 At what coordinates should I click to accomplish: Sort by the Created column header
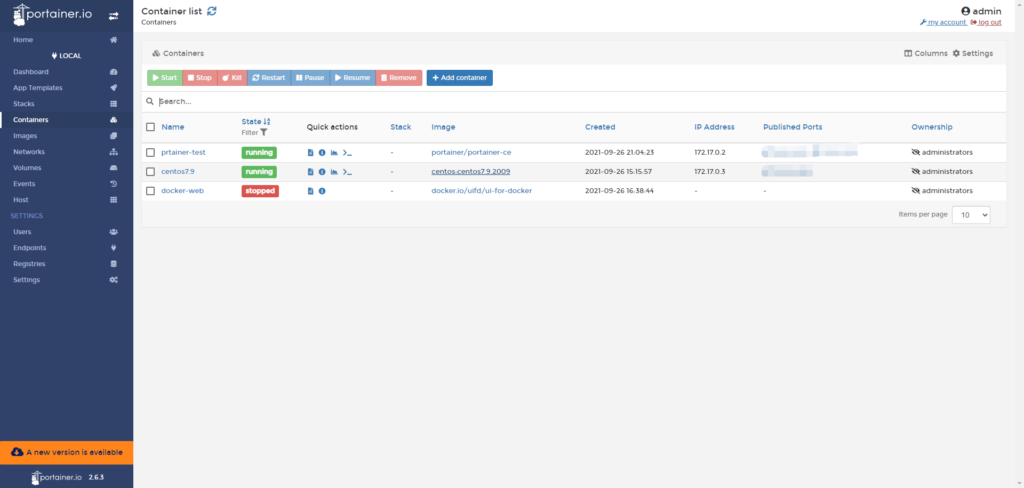600,127
